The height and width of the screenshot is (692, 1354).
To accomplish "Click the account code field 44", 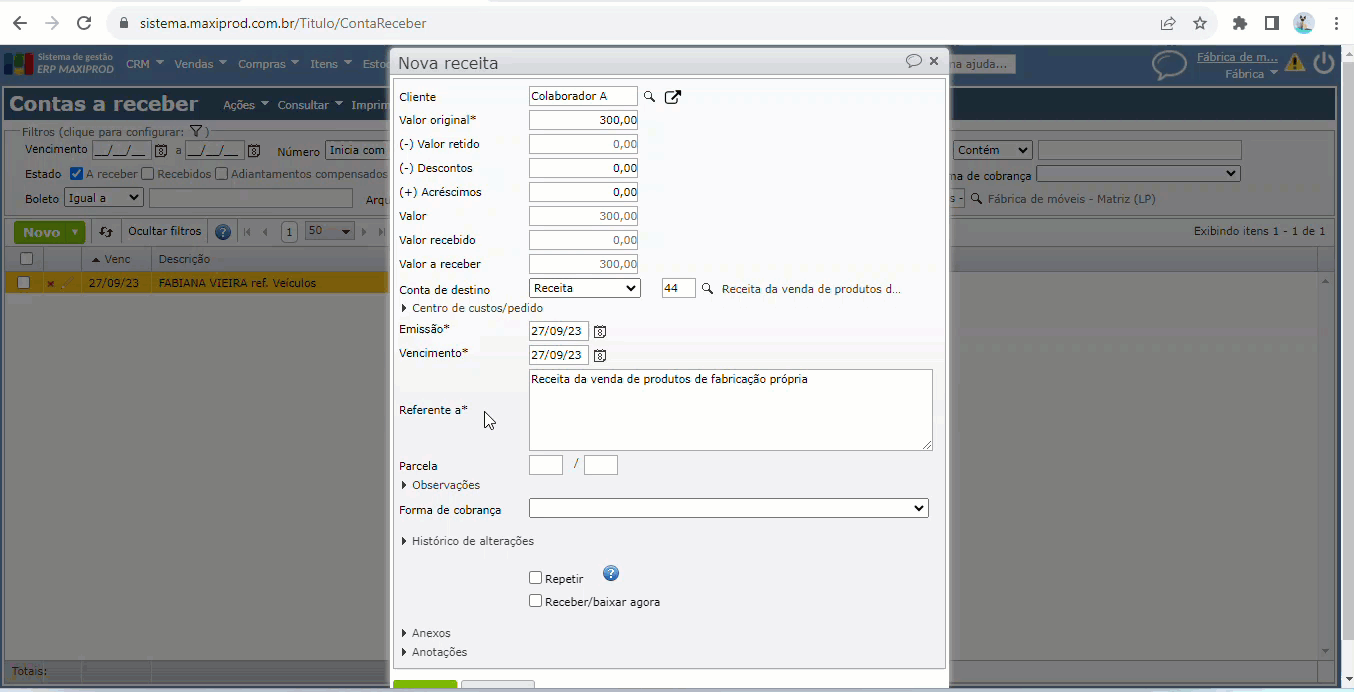I will (679, 288).
